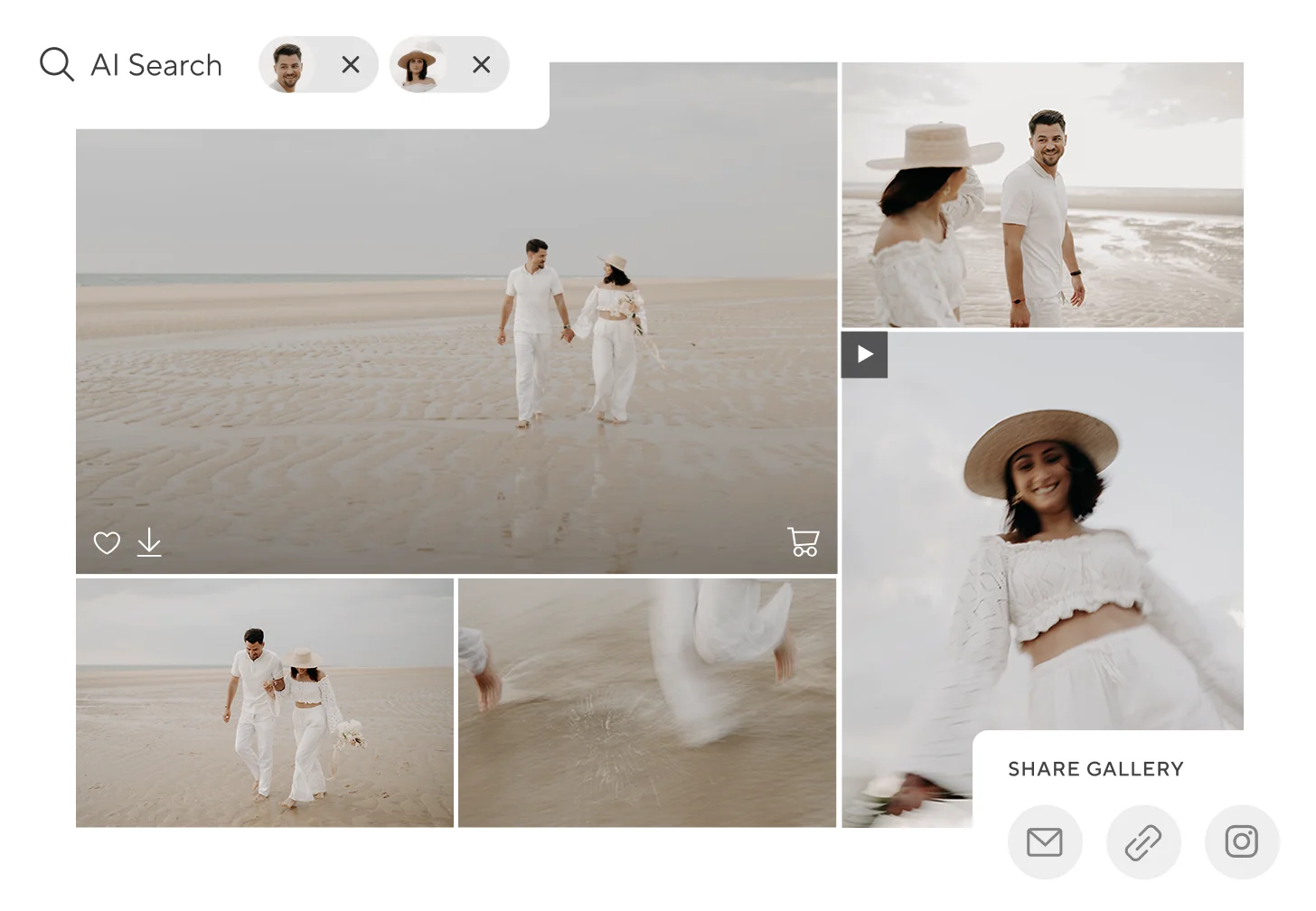Open photo of woman holding hat brim
1316x911 pixels.
click(1043, 194)
